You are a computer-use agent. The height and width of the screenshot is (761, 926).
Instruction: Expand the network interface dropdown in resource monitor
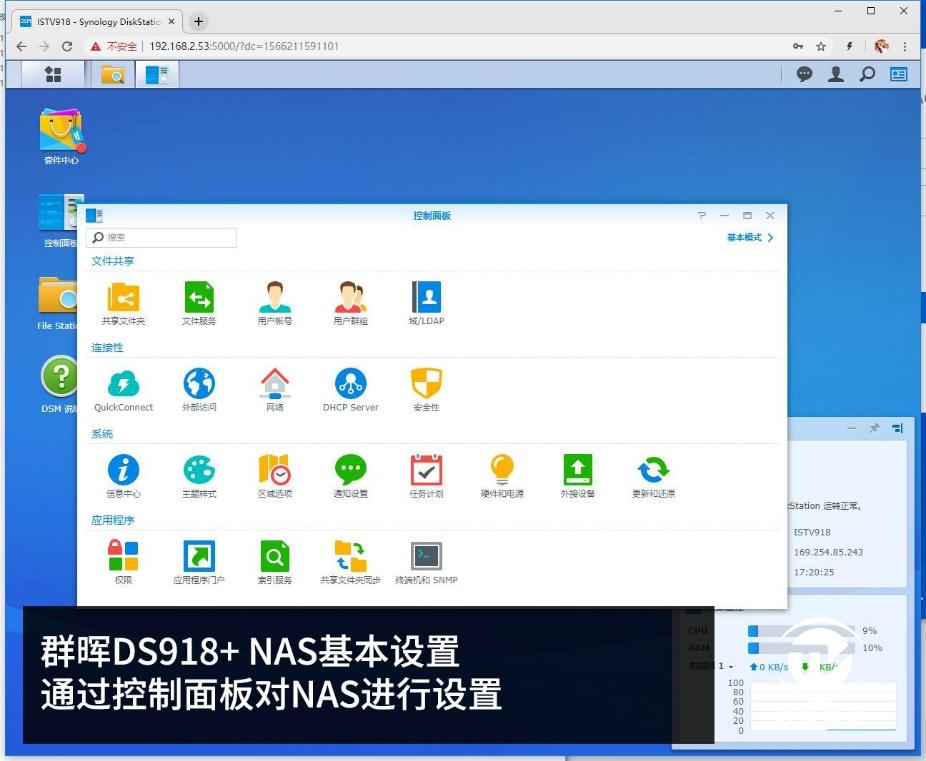tap(726, 666)
